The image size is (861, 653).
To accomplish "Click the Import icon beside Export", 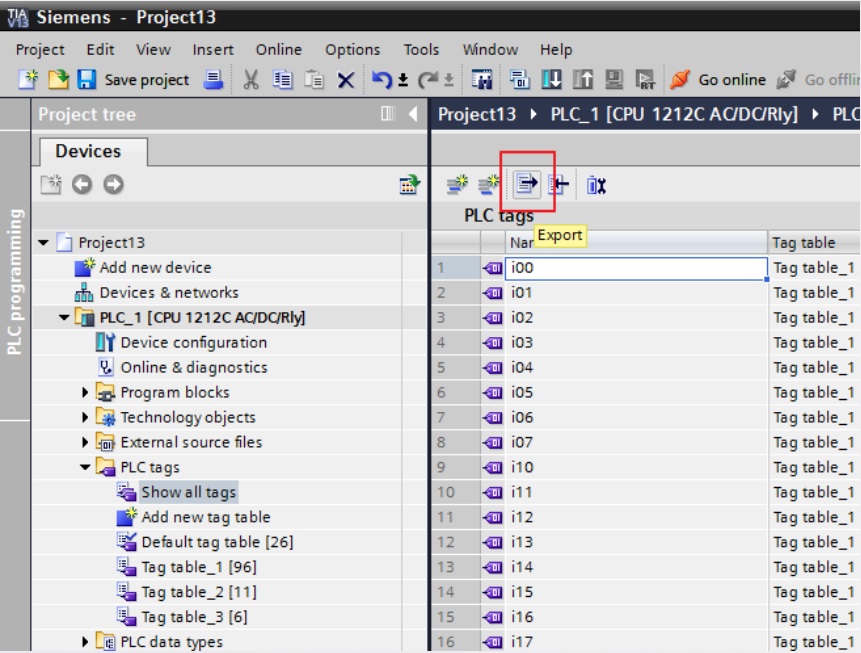I will coord(558,185).
